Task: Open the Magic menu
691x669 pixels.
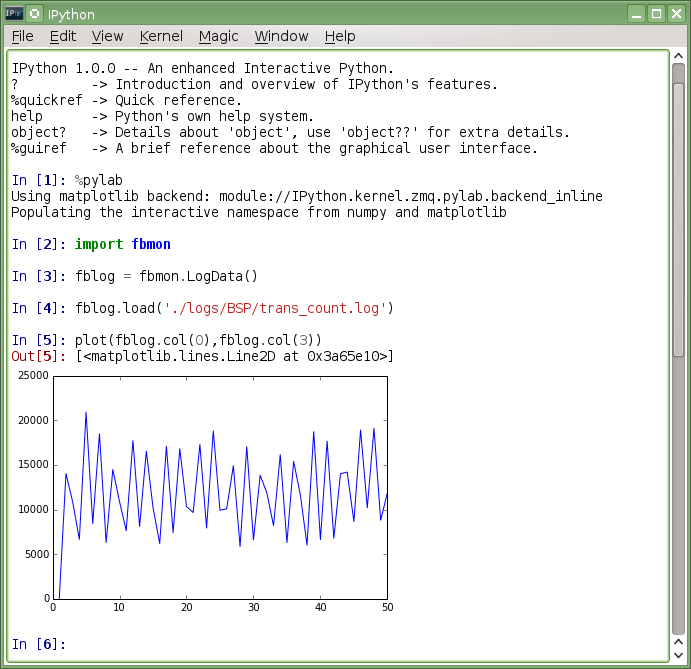Action: (x=219, y=36)
